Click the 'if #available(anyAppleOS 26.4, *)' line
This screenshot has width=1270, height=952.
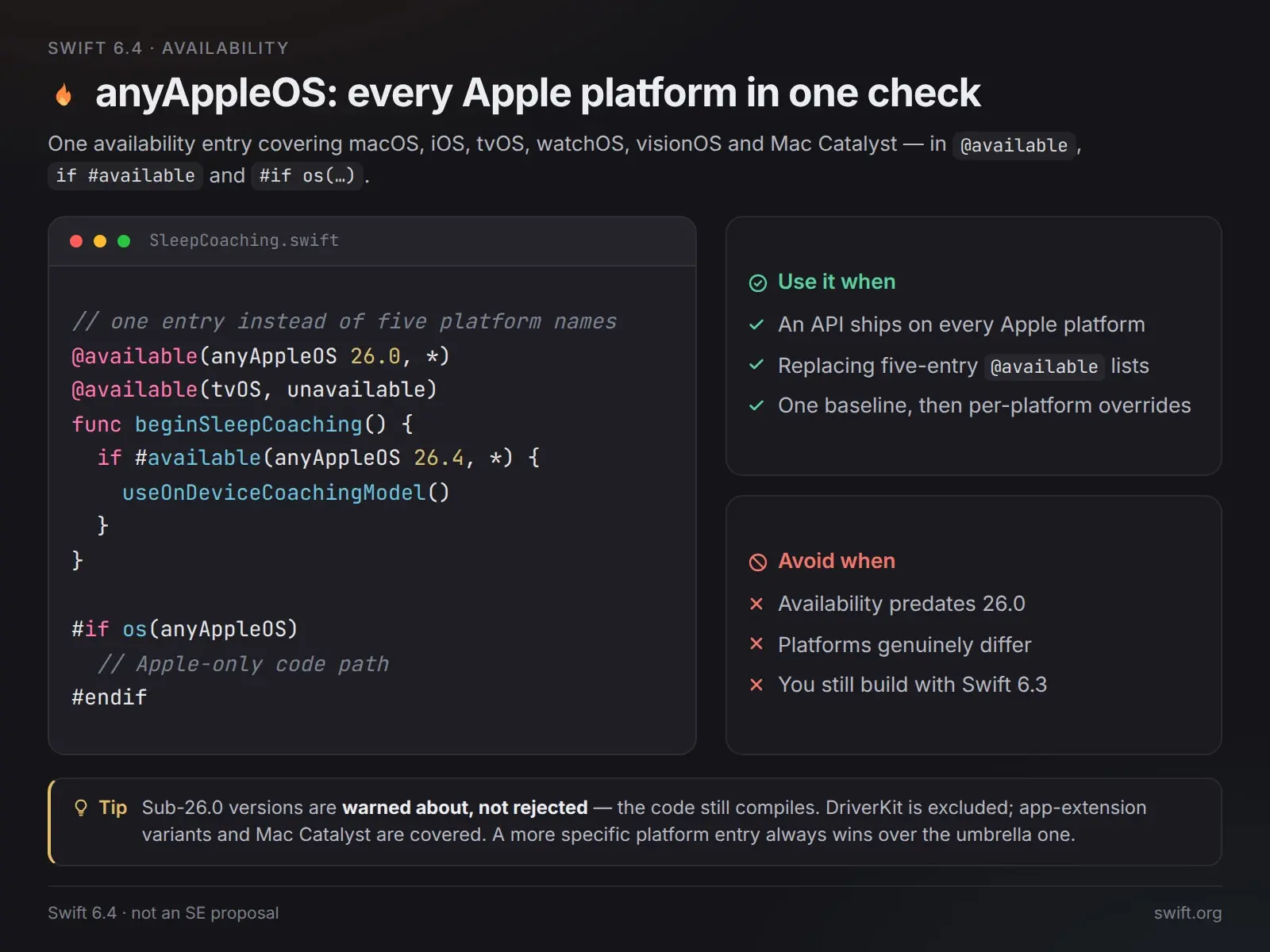click(x=319, y=458)
